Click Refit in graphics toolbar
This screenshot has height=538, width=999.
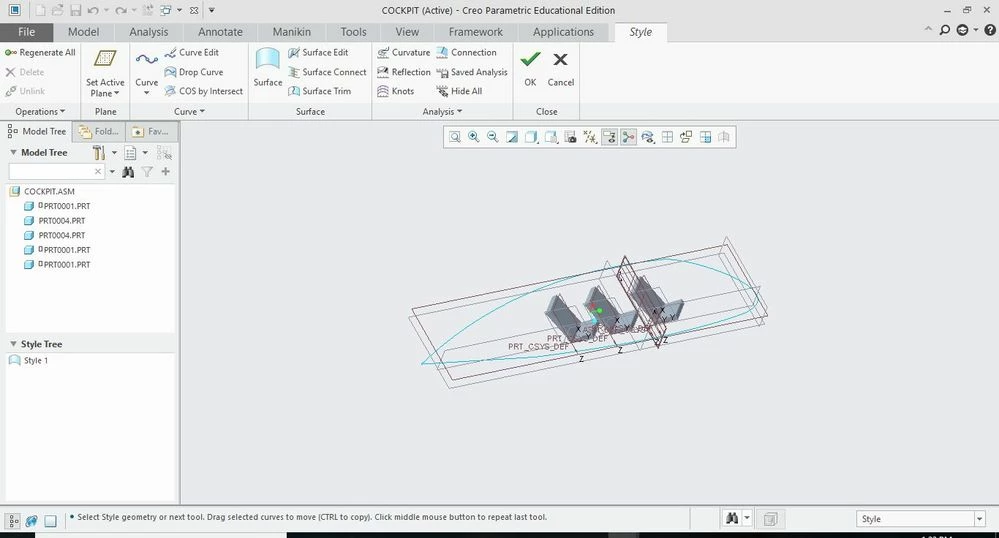[x=455, y=137]
